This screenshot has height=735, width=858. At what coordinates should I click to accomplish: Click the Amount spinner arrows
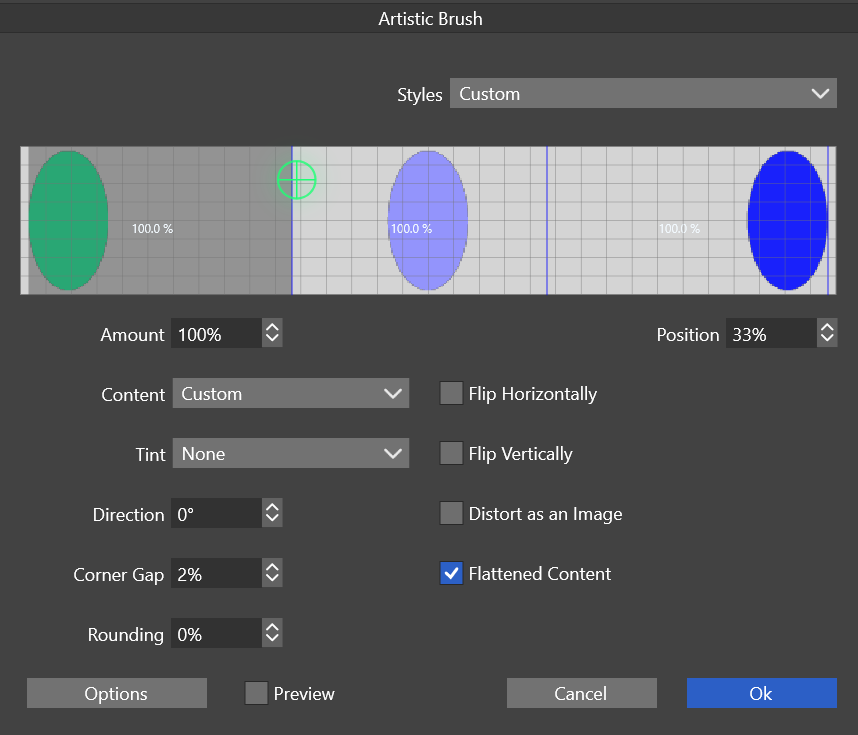272,334
